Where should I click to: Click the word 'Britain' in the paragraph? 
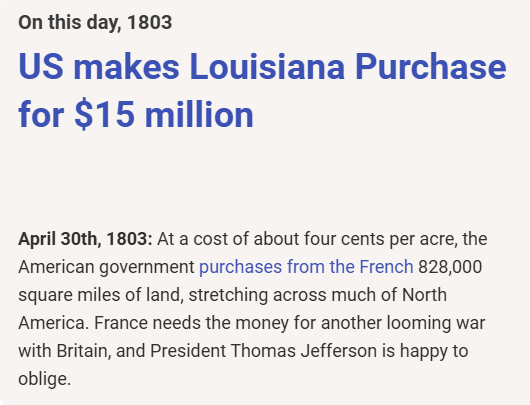tap(83, 351)
